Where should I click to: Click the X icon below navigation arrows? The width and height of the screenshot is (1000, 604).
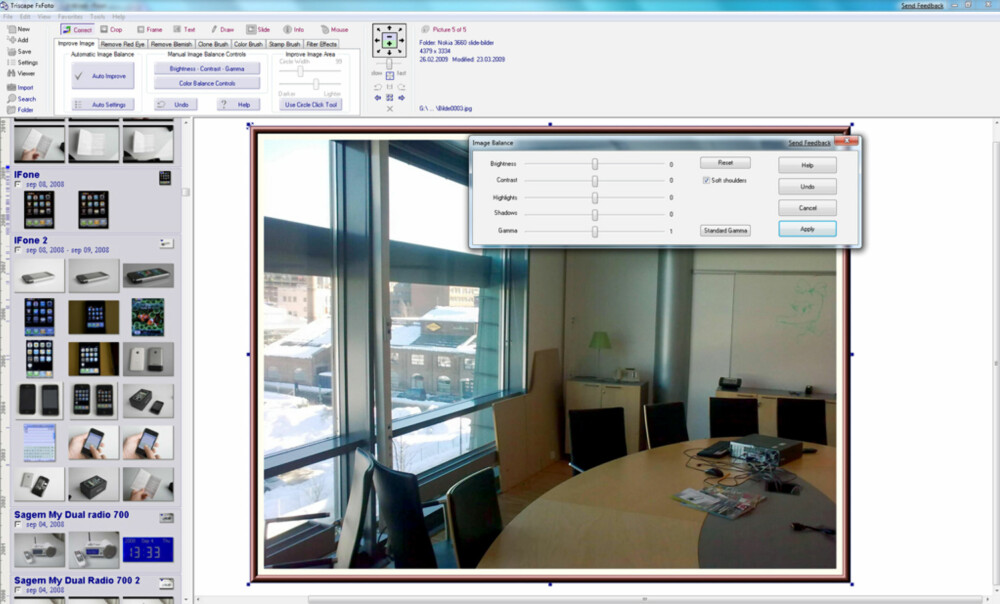(x=390, y=108)
